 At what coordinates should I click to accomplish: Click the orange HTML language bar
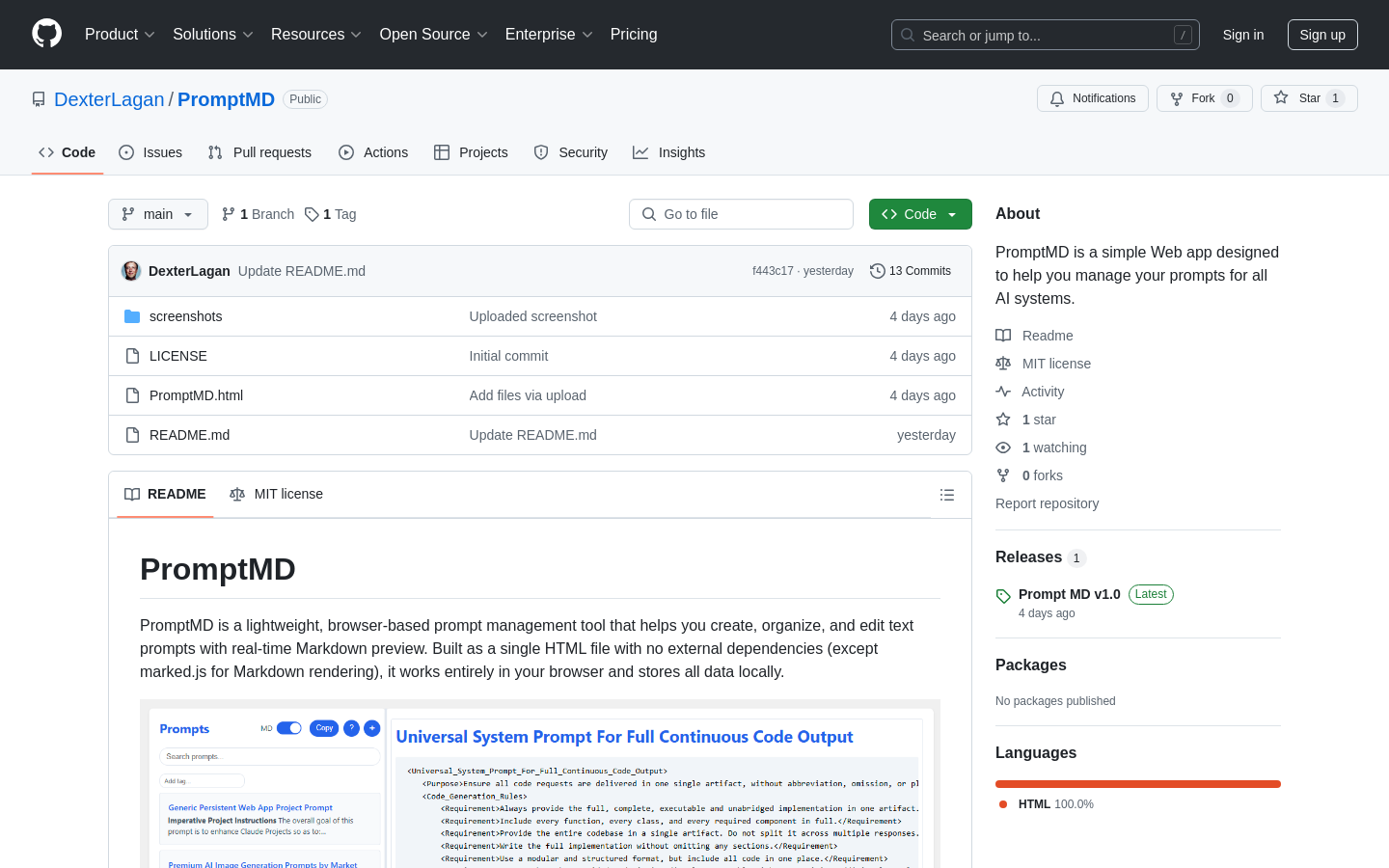pyautogui.click(x=1138, y=784)
